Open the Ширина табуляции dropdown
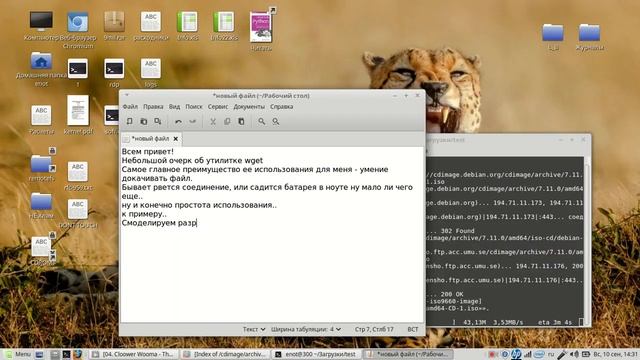Viewport: 640px width, 360px height. click(x=306, y=329)
